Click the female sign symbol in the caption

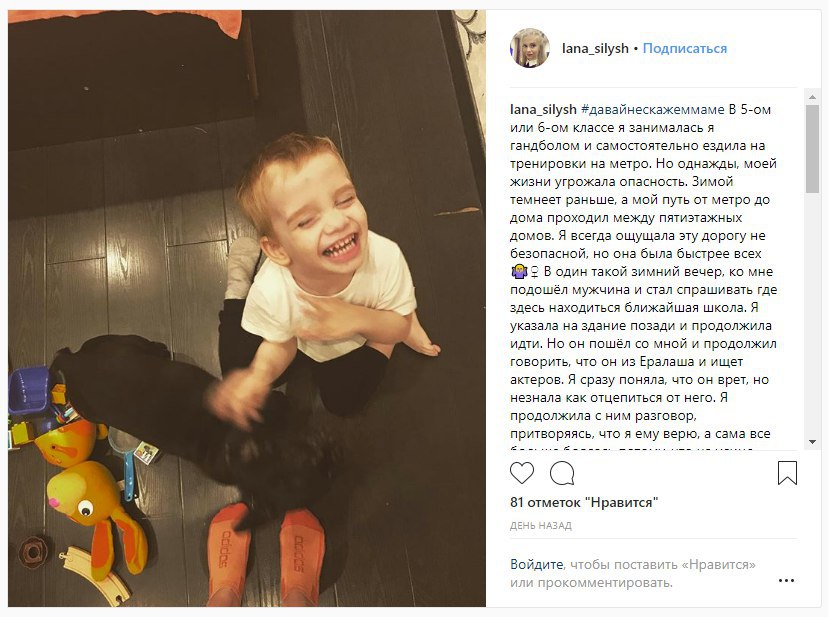click(534, 272)
